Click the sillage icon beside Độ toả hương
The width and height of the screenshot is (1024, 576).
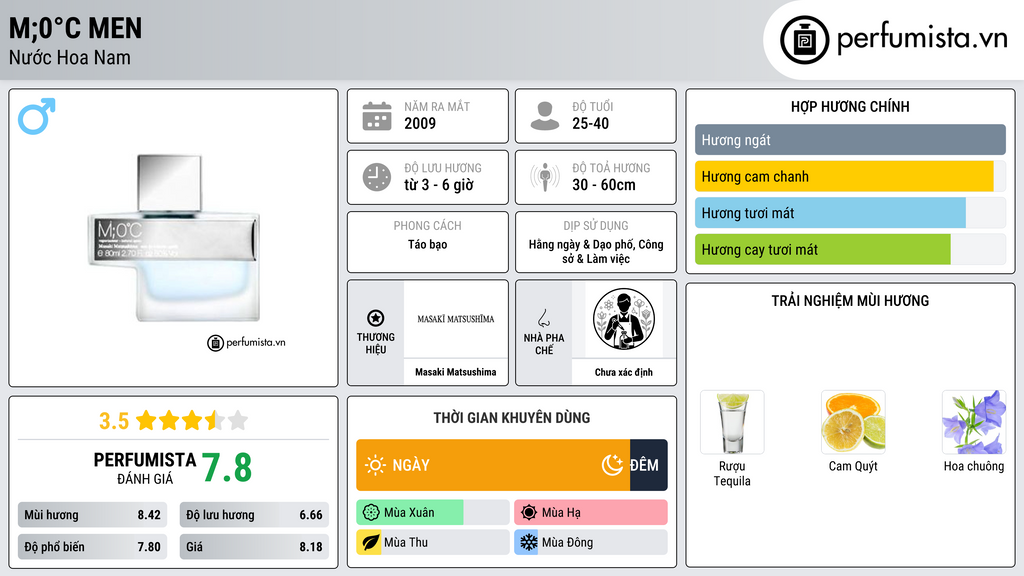545,177
